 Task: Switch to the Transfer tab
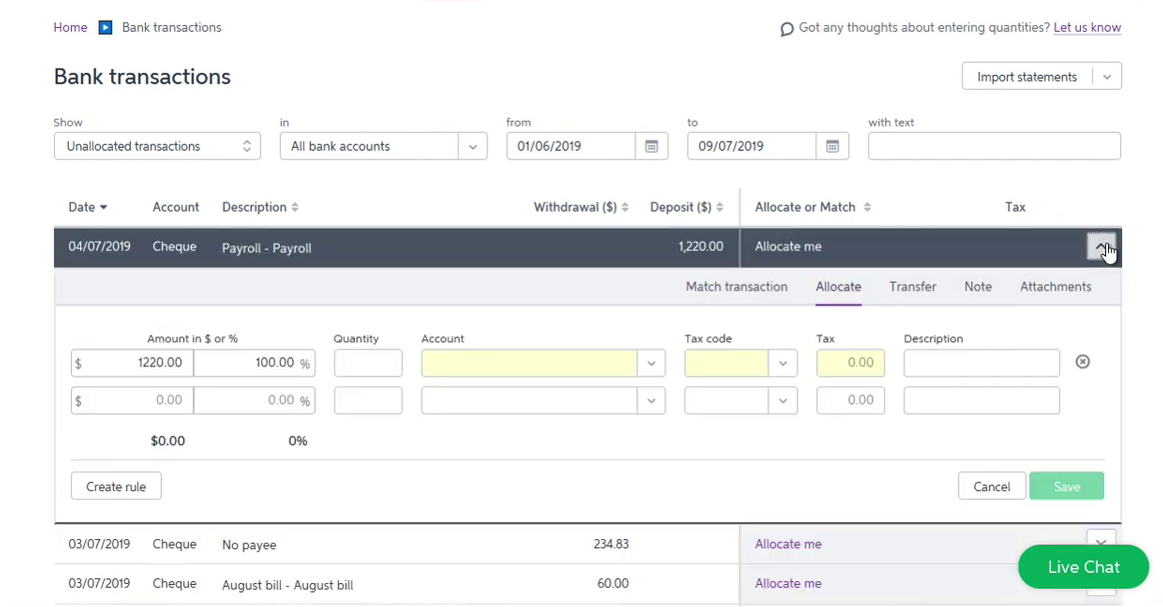[912, 286]
